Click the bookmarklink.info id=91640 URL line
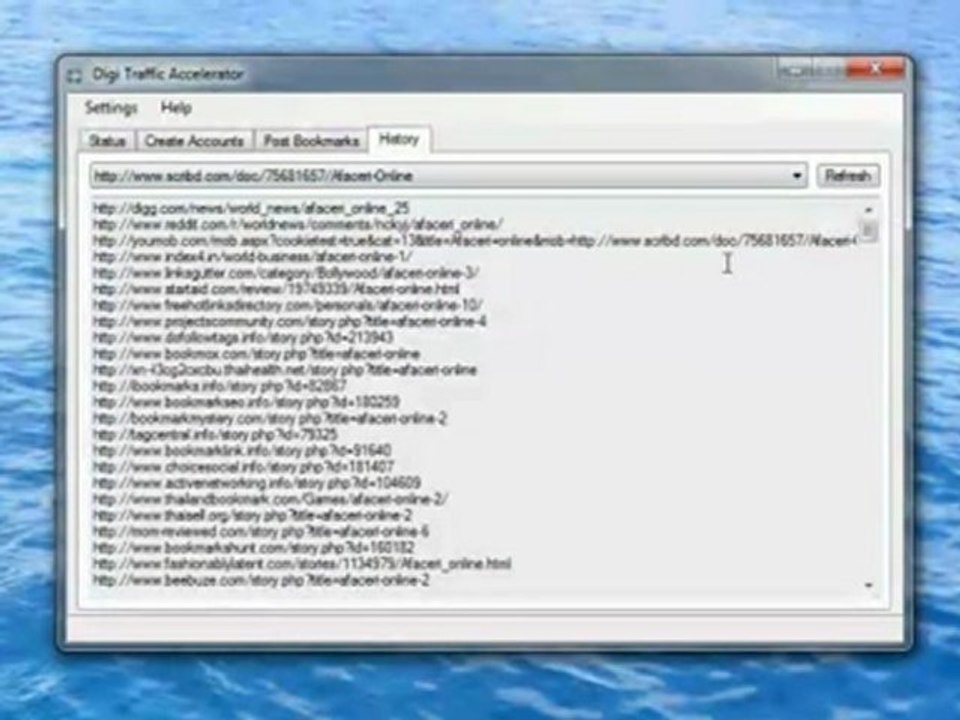Image resolution: width=960 pixels, height=720 pixels. coord(242,451)
